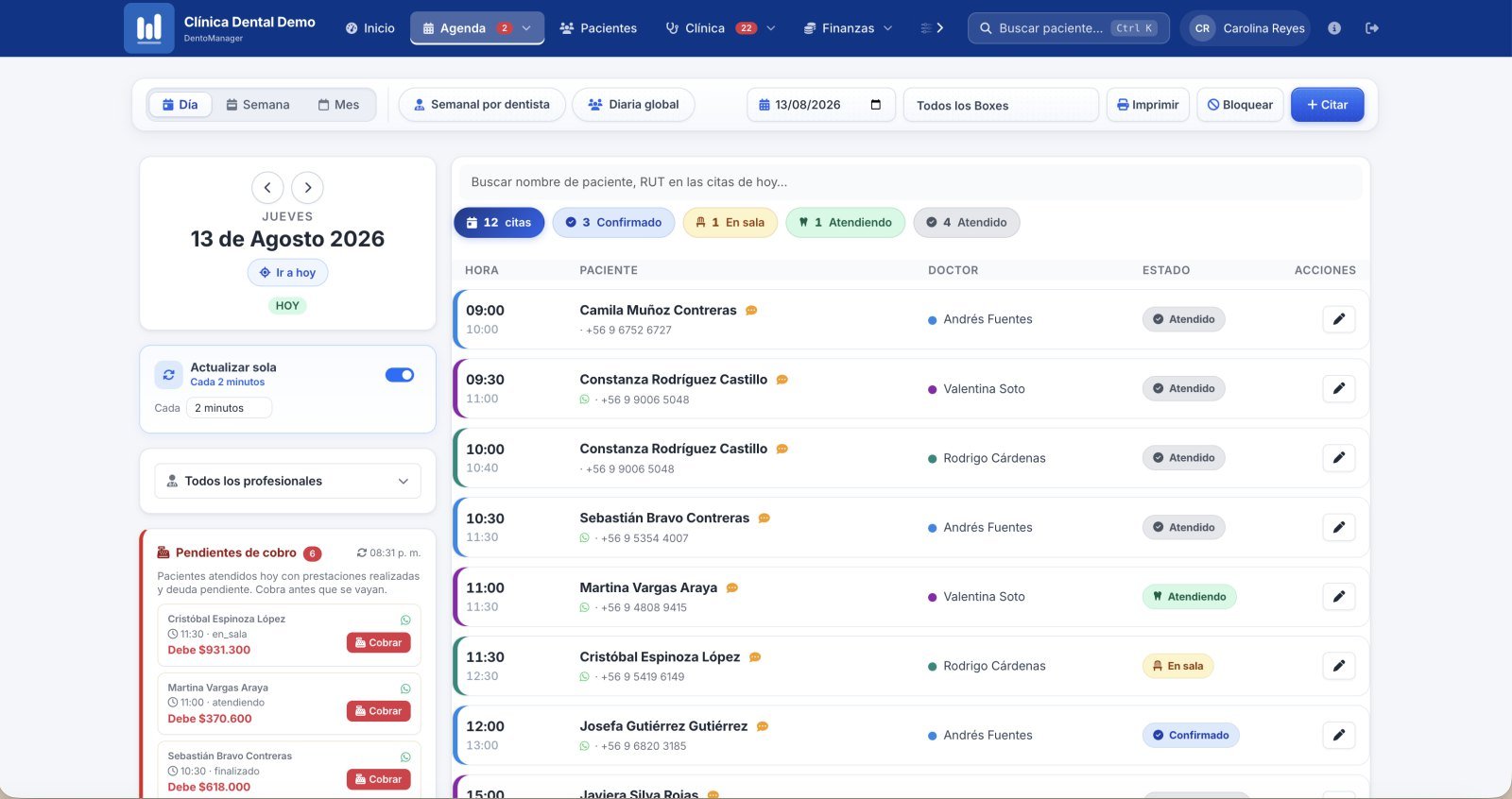The image size is (1512, 799).
Task: Switch to the Semana view tab
Action: pos(258,105)
